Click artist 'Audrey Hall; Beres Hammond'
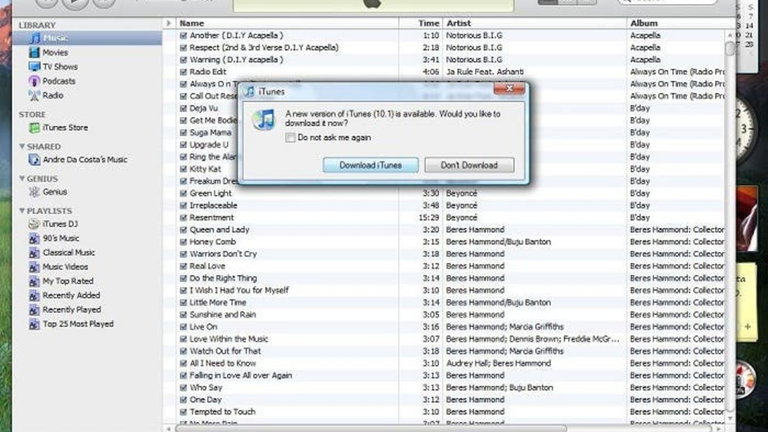Screen dimensions: 768x432 point(498,363)
